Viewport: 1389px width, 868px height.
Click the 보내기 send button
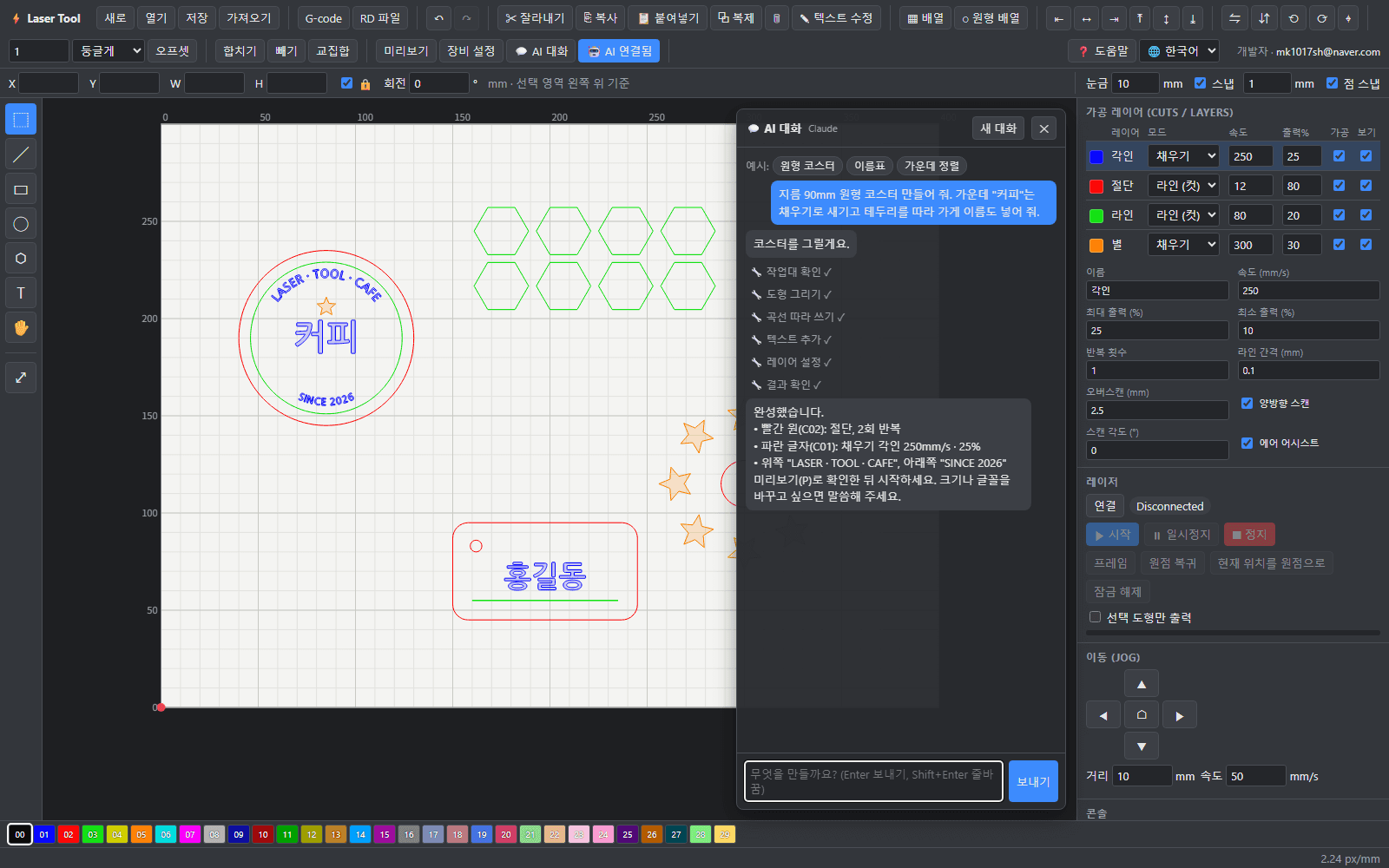(1033, 781)
